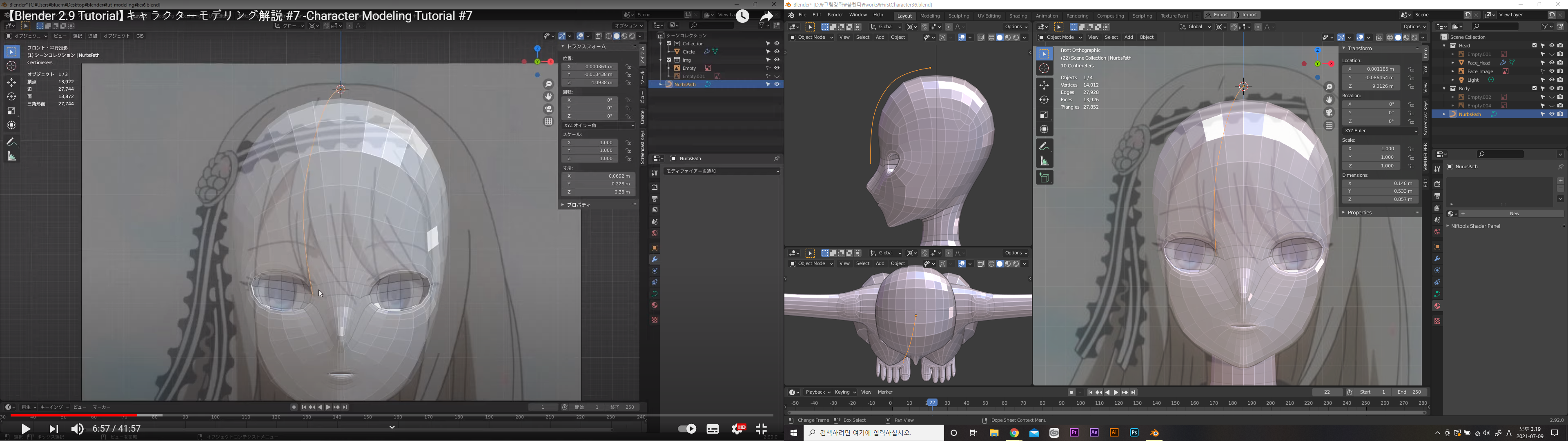Open the Render menu
Image resolution: width=1568 pixels, height=441 pixels.
click(835, 15)
